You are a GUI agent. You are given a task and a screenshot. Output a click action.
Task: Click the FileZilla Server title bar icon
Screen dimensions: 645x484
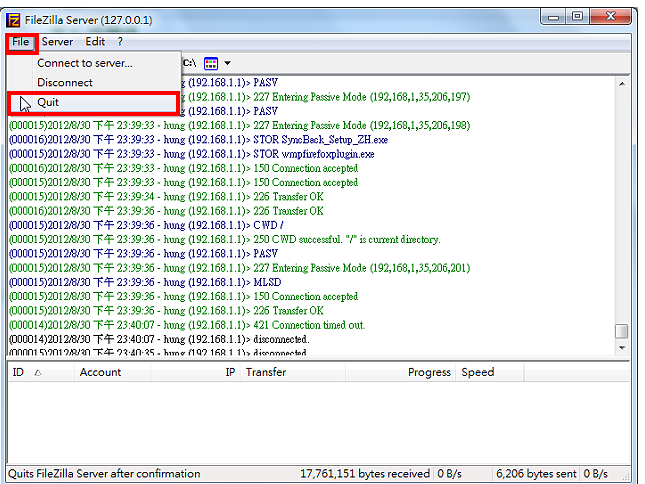click(x=13, y=20)
